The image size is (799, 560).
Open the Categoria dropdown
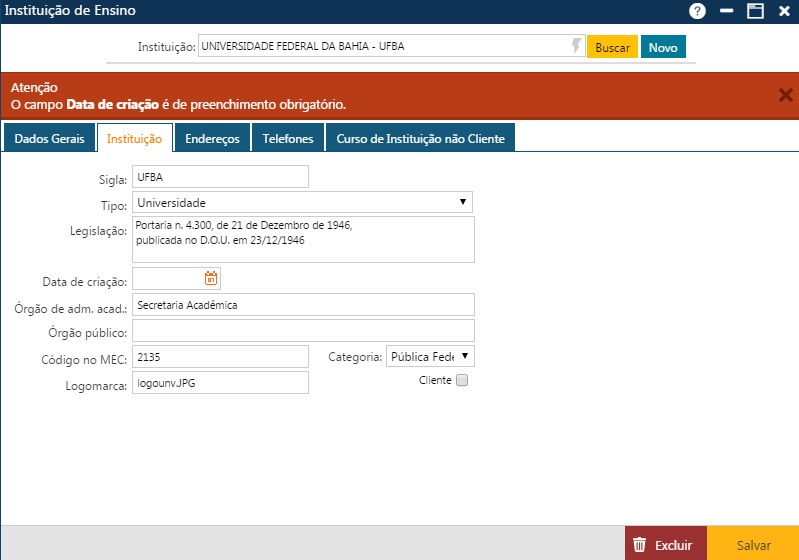pyautogui.click(x=430, y=356)
